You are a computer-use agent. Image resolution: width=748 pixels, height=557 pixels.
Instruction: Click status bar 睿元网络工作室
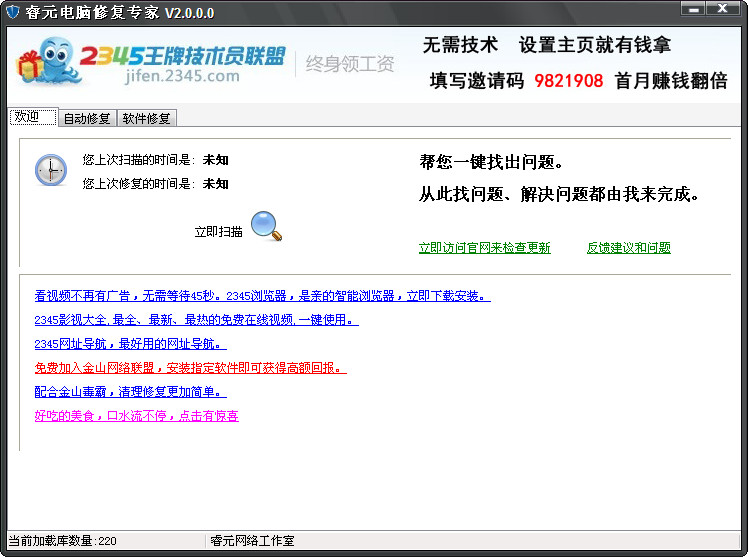point(252,541)
